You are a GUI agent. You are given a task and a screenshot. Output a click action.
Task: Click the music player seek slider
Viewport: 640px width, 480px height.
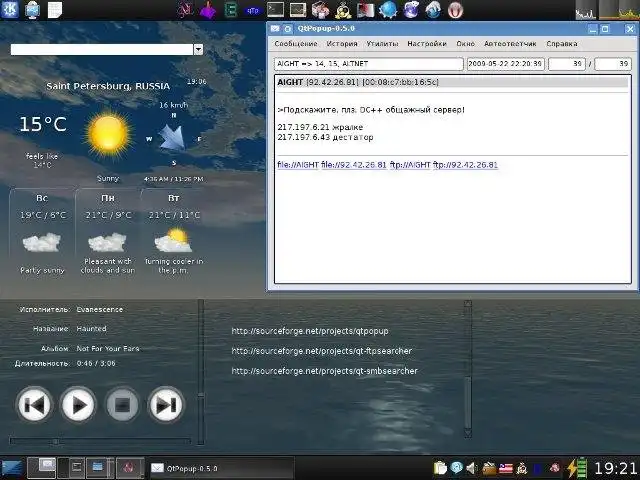pos(100,441)
